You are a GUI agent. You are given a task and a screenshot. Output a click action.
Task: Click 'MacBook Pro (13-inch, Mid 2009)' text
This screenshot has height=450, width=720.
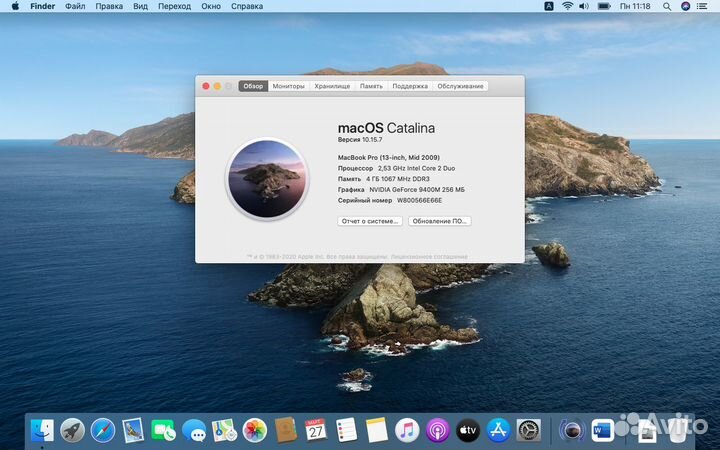(388, 158)
